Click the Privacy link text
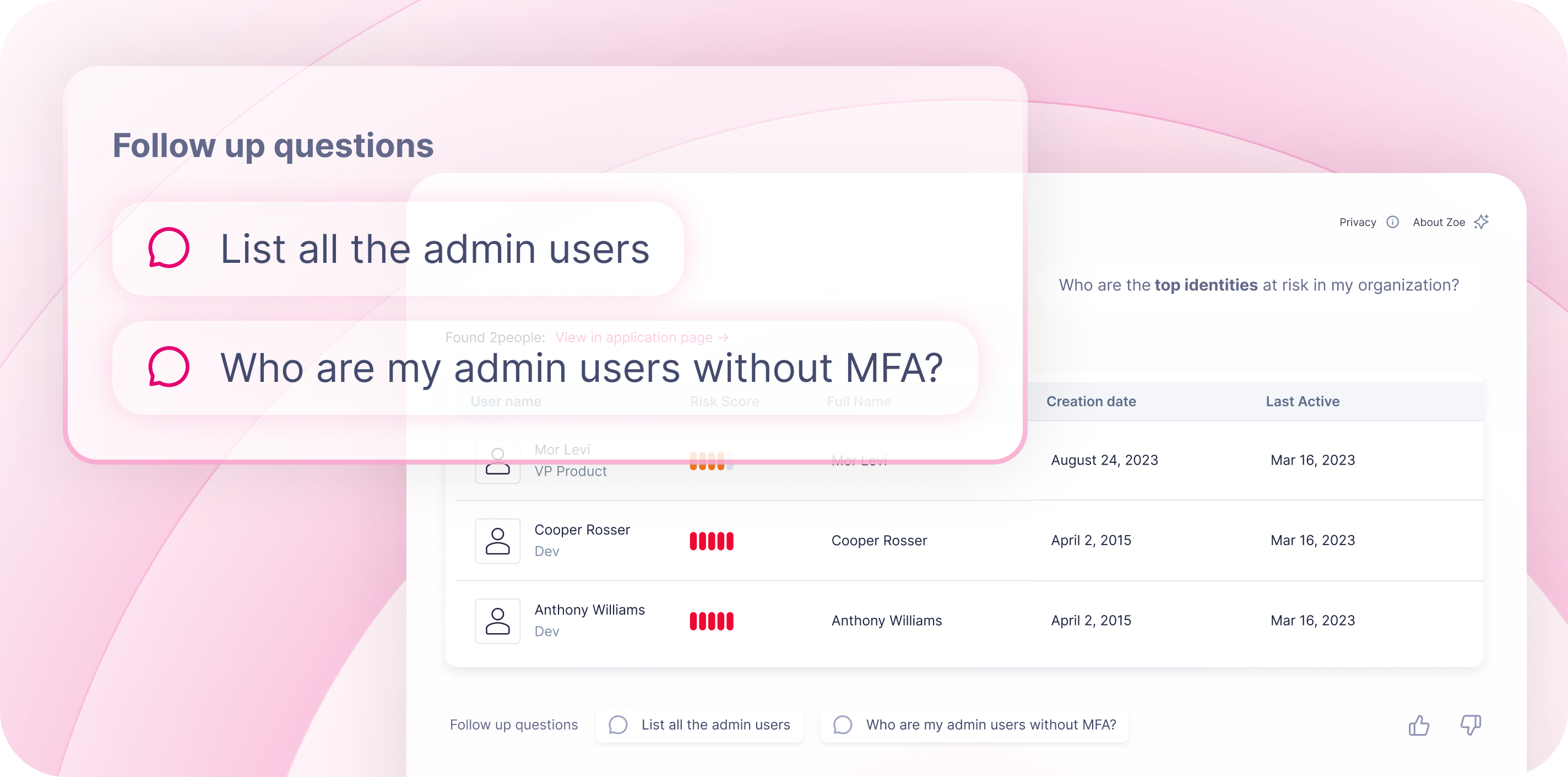 coord(1358,222)
